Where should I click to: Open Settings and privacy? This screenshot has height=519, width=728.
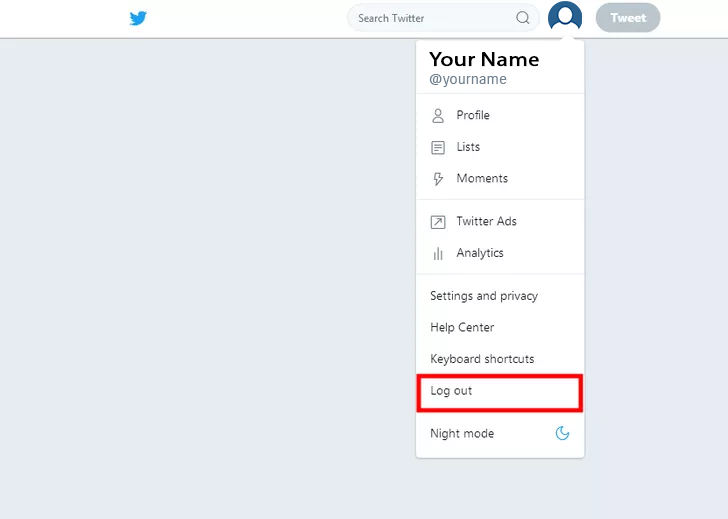pos(500,296)
